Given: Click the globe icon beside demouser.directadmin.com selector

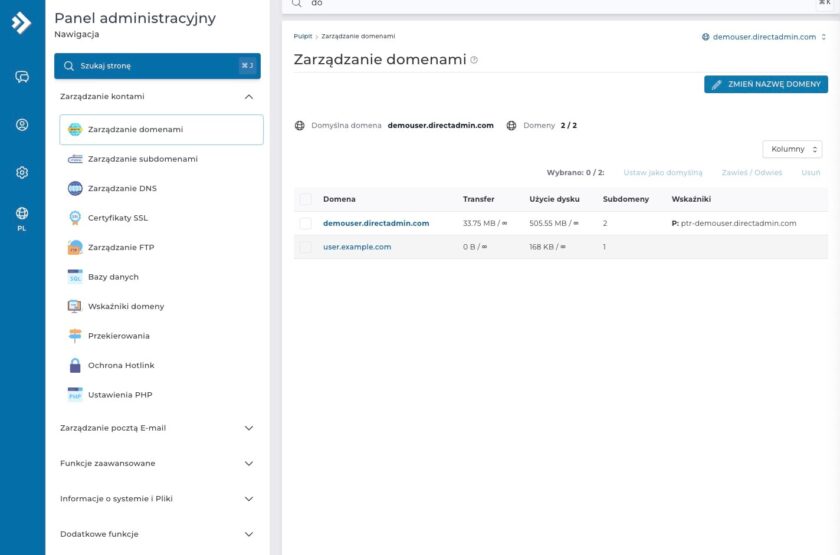Looking at the screenshot, I should coord(706,37).
